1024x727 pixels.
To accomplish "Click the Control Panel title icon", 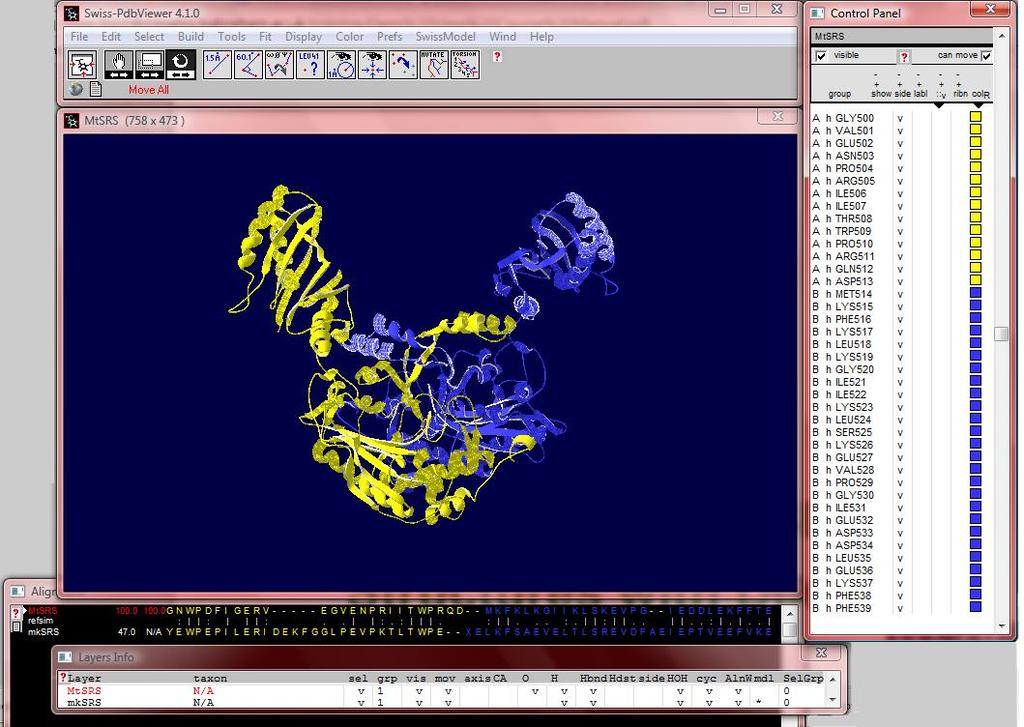I will [819, 13].
